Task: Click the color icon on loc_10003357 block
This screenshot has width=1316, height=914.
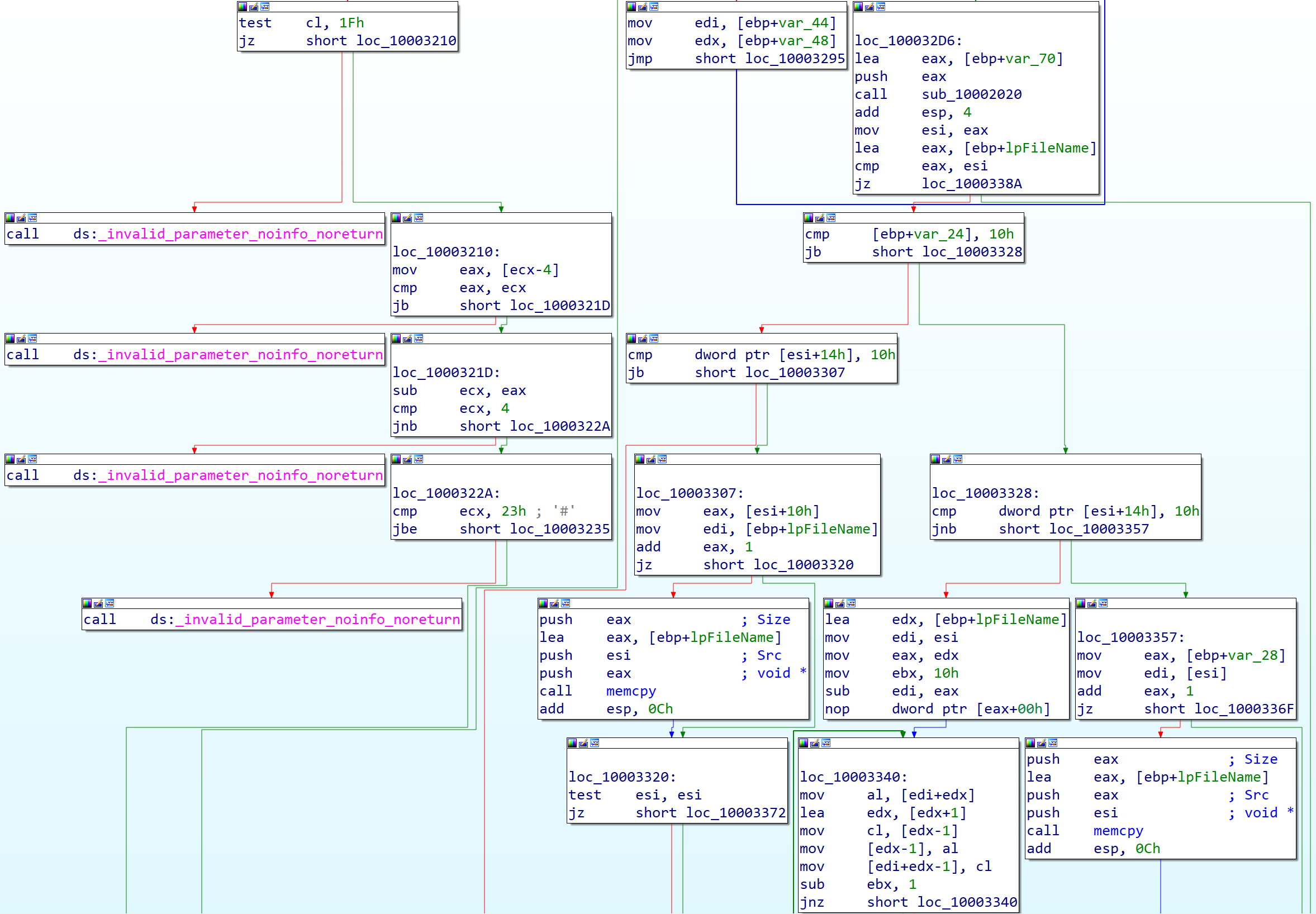Action: point(1080,603)
